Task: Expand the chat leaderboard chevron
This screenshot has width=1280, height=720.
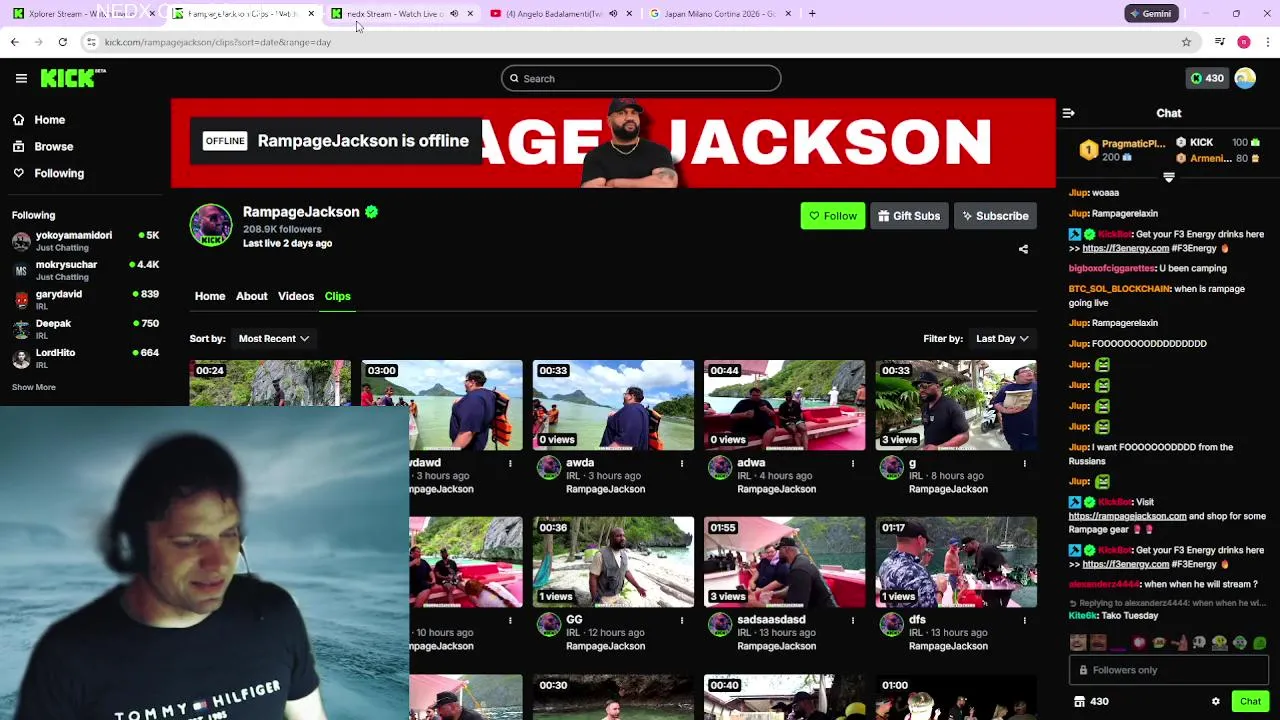Action: 1168,177
